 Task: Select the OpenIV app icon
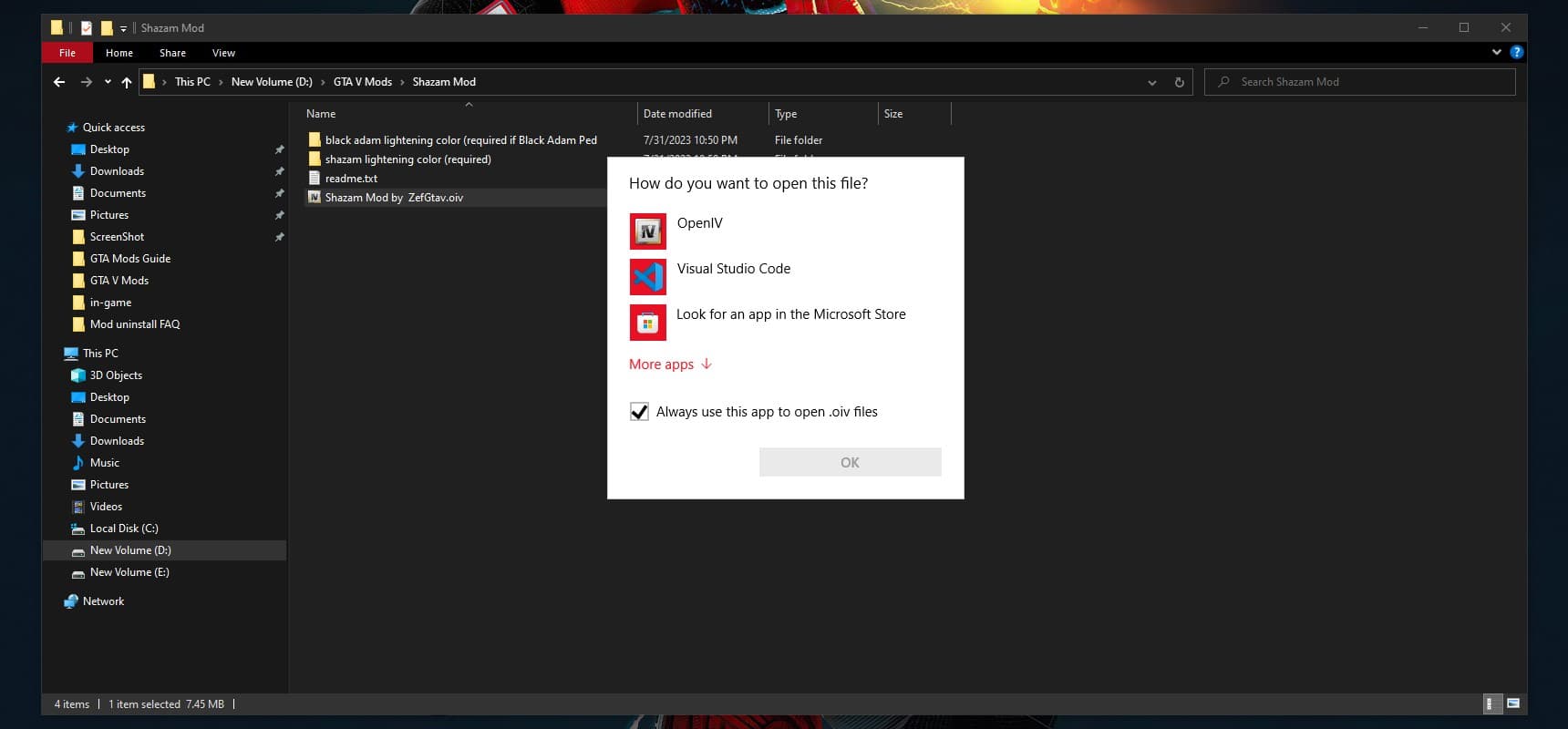pos(647,231)
